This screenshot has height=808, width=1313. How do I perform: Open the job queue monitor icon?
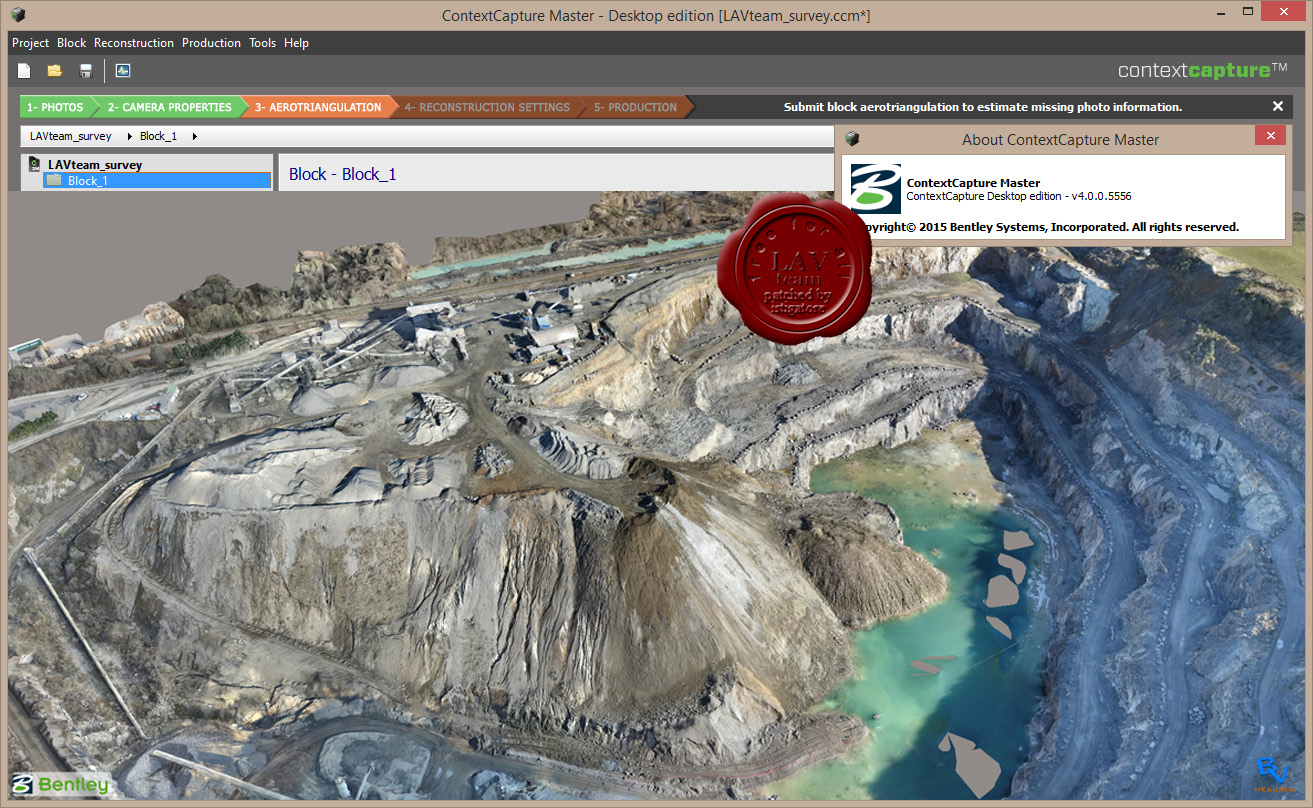click(x=123, y=71)
